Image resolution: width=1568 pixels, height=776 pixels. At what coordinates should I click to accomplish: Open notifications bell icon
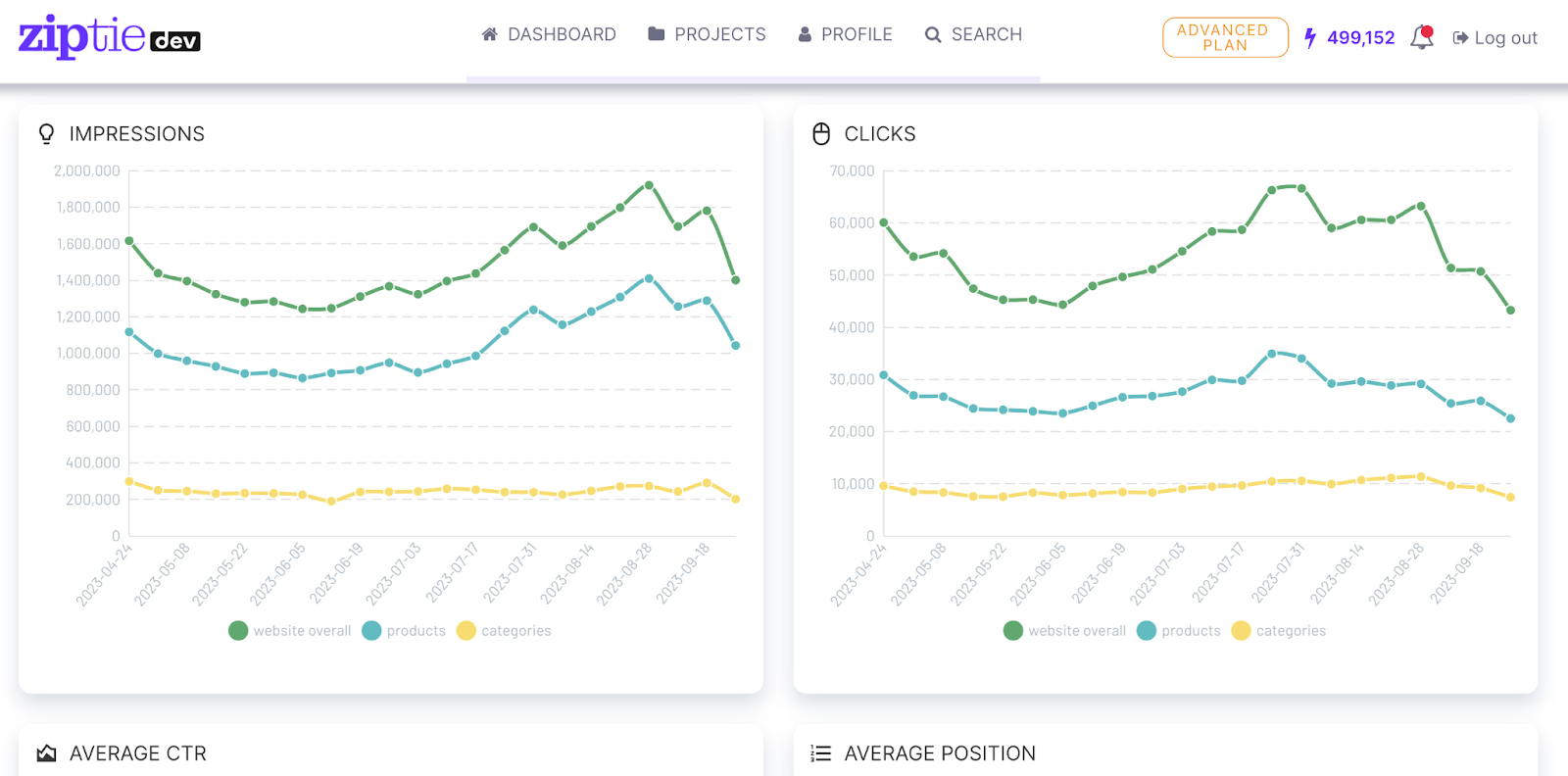coord(1422,37)
